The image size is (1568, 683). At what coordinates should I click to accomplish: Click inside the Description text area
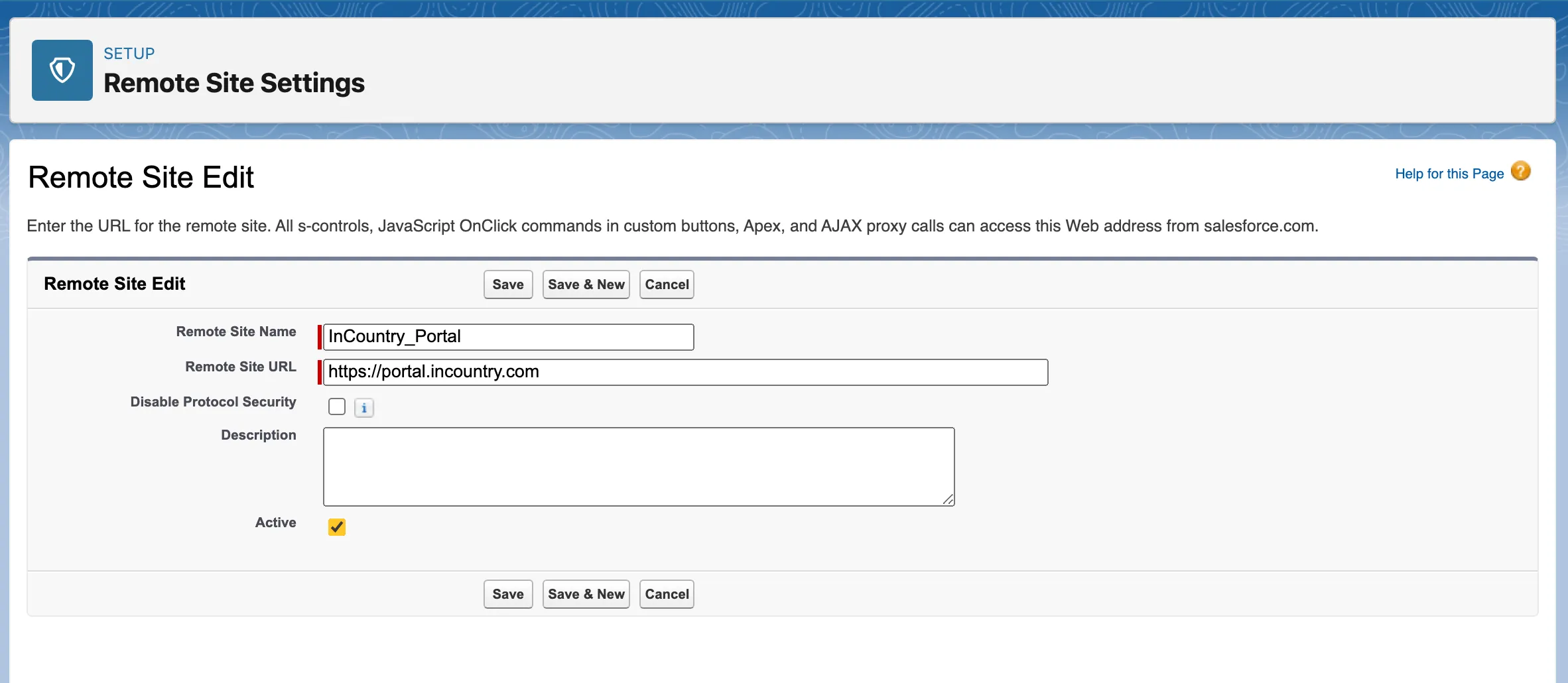pyautogui.click(x=638, y=466)
